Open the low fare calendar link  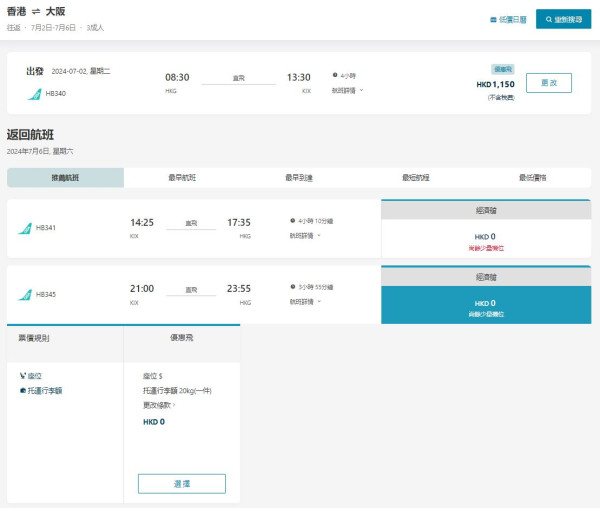509,20
